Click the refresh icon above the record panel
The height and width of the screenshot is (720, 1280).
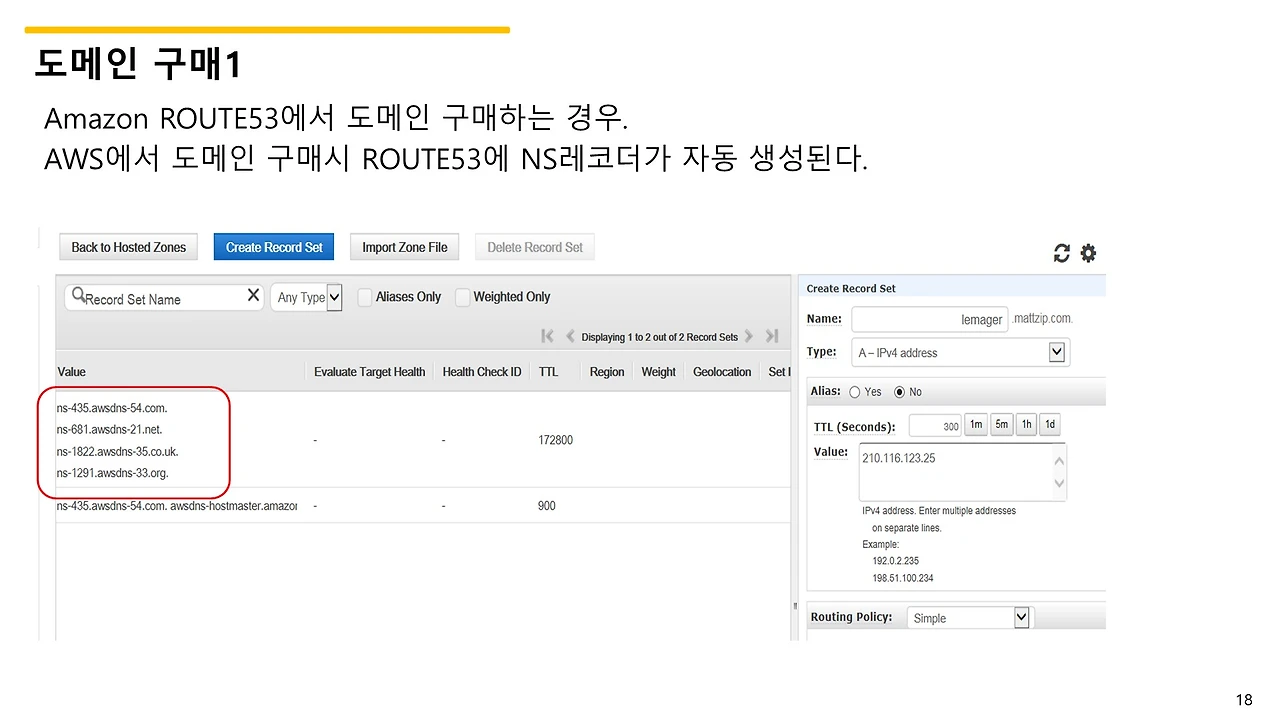pos(1062,254)
